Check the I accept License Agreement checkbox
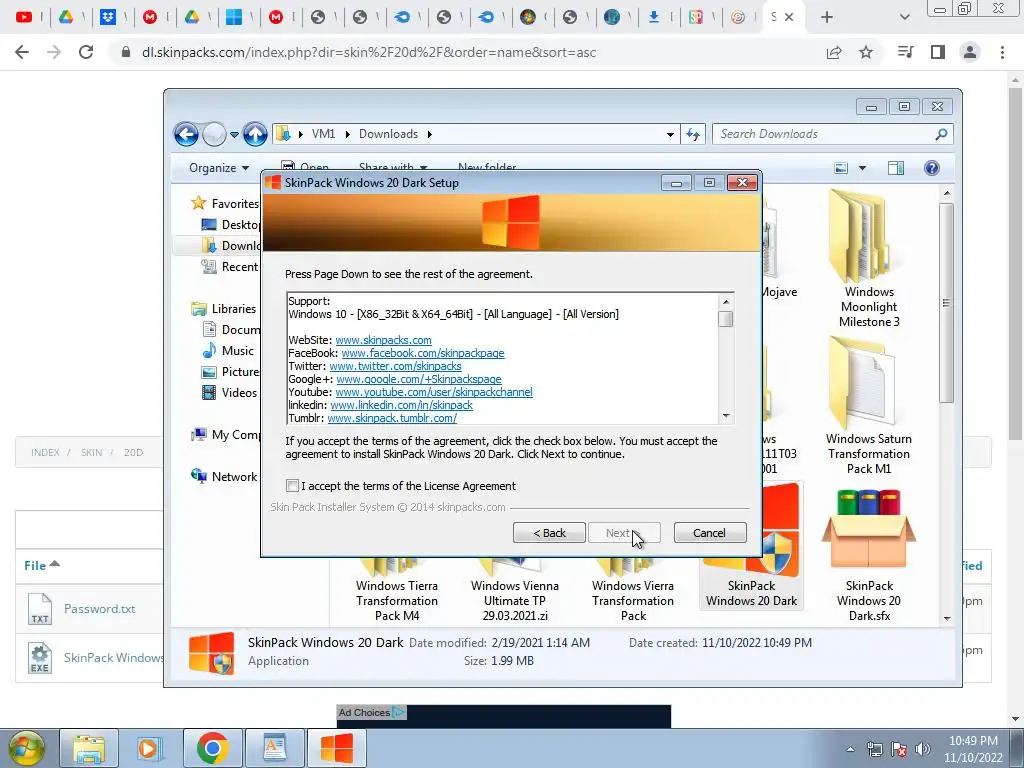 point(293,485)
